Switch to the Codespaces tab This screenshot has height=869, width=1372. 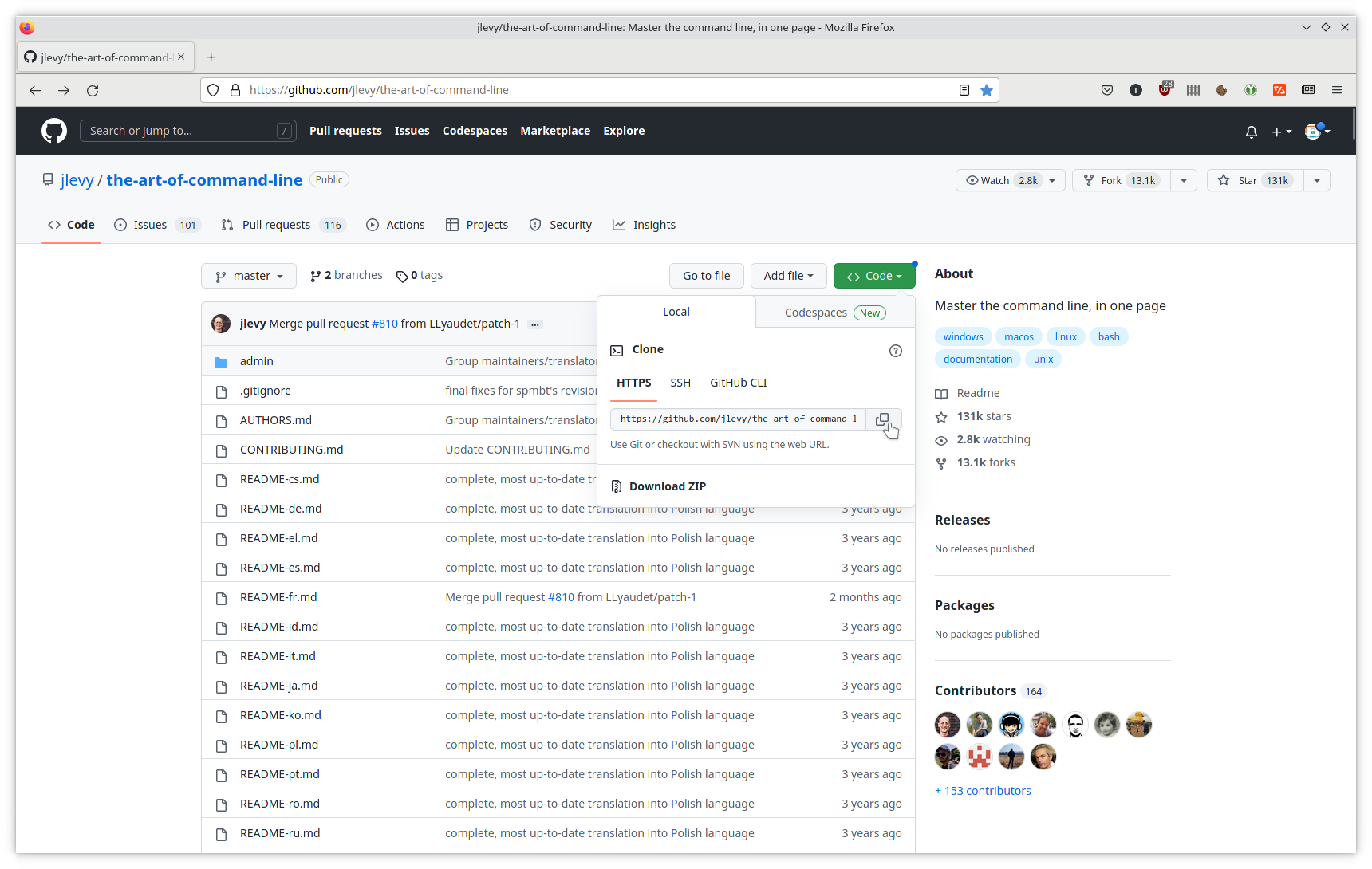834,313
